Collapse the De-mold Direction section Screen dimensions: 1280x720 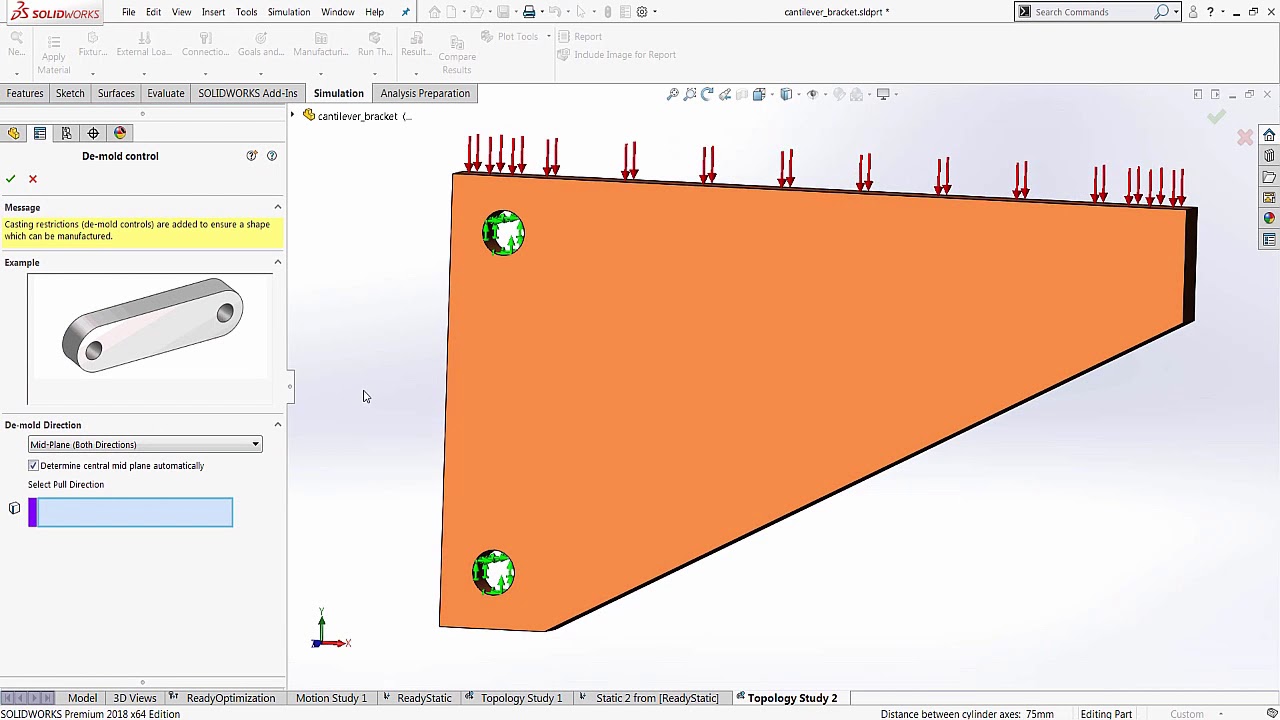point(278,425)
